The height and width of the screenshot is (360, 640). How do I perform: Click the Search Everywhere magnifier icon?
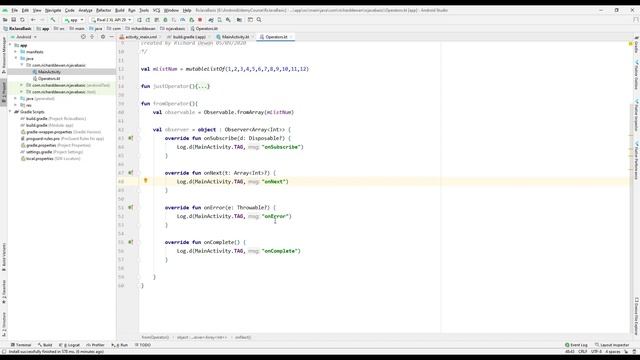click(259, 20)
